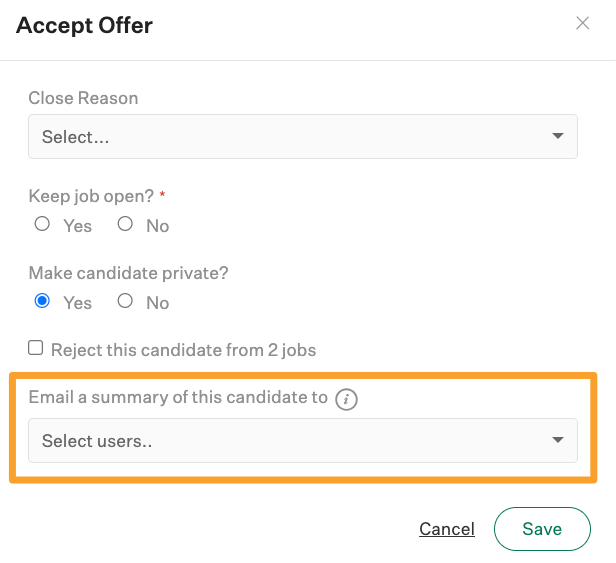Click the red required asterisk
This screenshot has width=616, height=563.
[x=162, y=194]
